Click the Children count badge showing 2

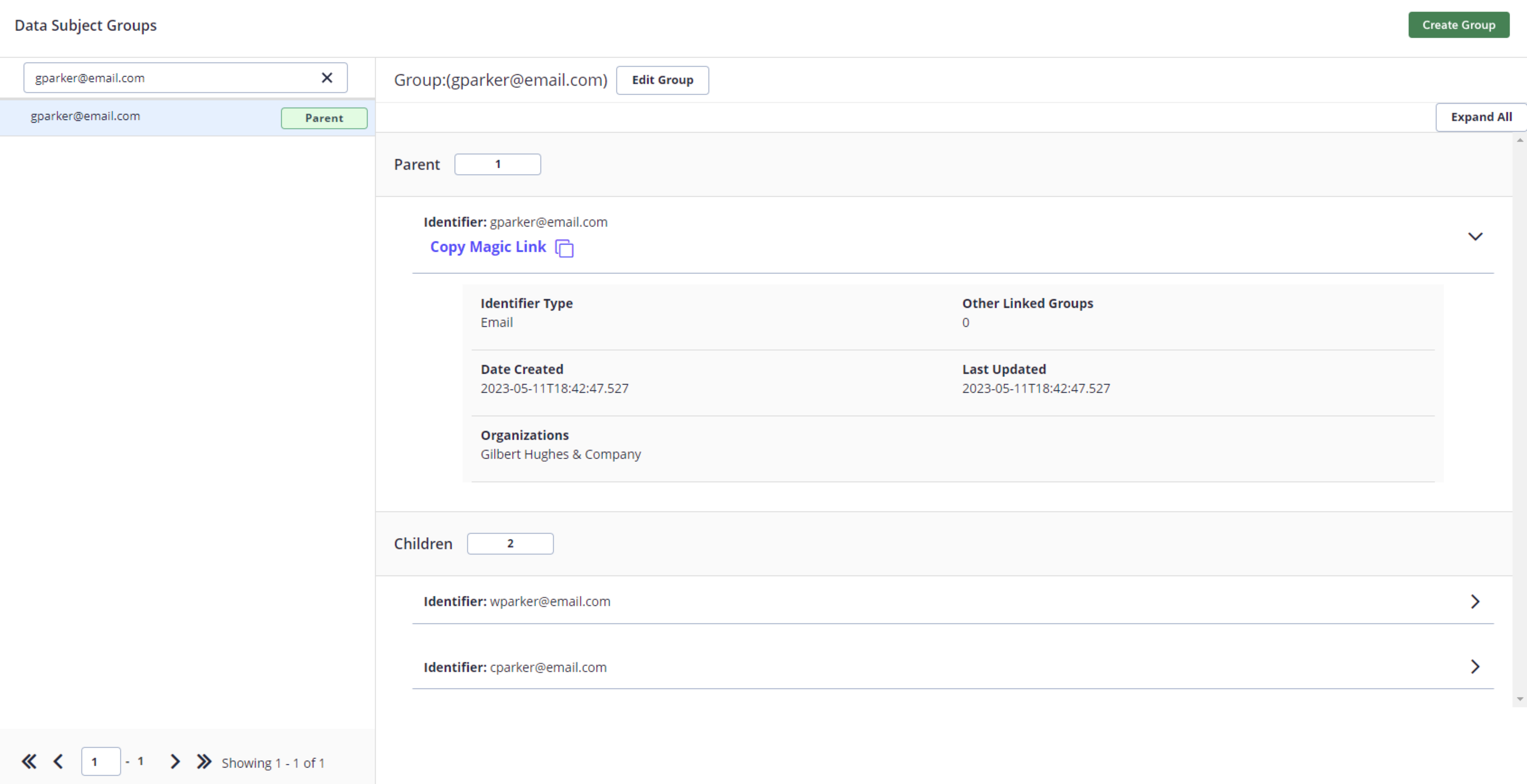coord(510,543)
